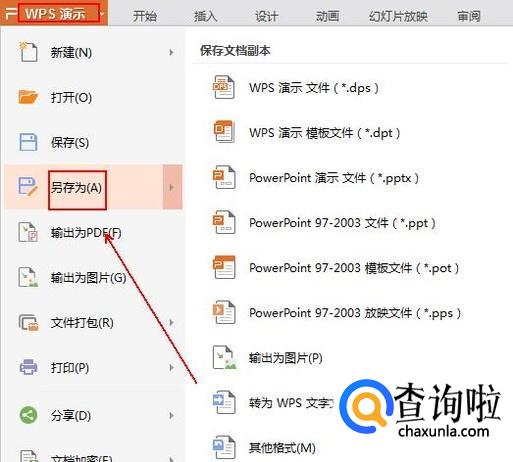
Task: Open the 插入 ribbon tab
Action: [x=206, y=15]
